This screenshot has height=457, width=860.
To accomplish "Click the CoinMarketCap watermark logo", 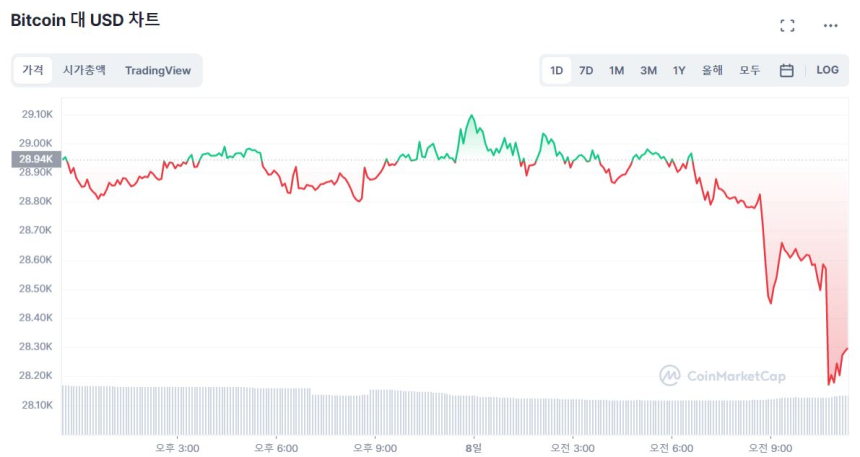I will click(722, 376).
